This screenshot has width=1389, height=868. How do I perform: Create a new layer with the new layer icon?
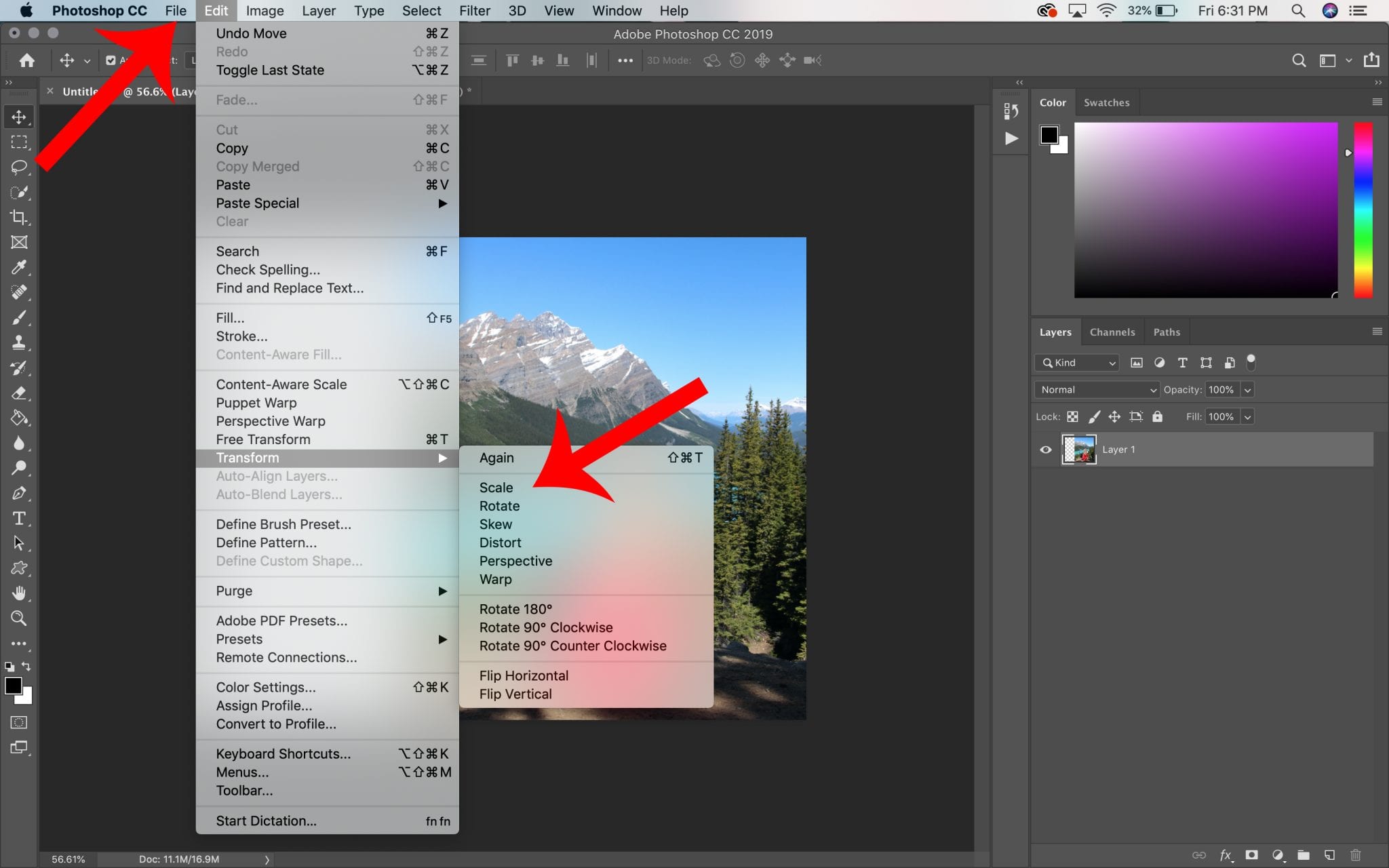[1329, 855]
